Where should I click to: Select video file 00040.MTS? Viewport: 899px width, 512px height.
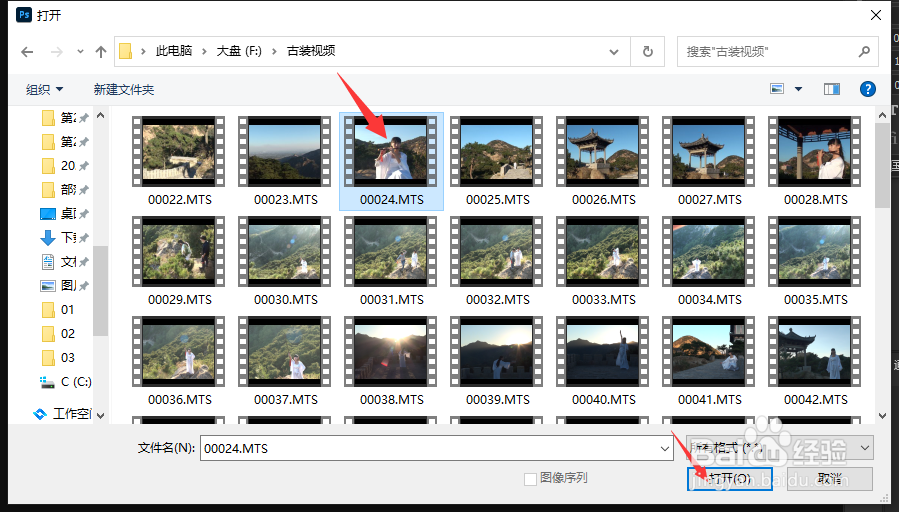pos(604,361)
